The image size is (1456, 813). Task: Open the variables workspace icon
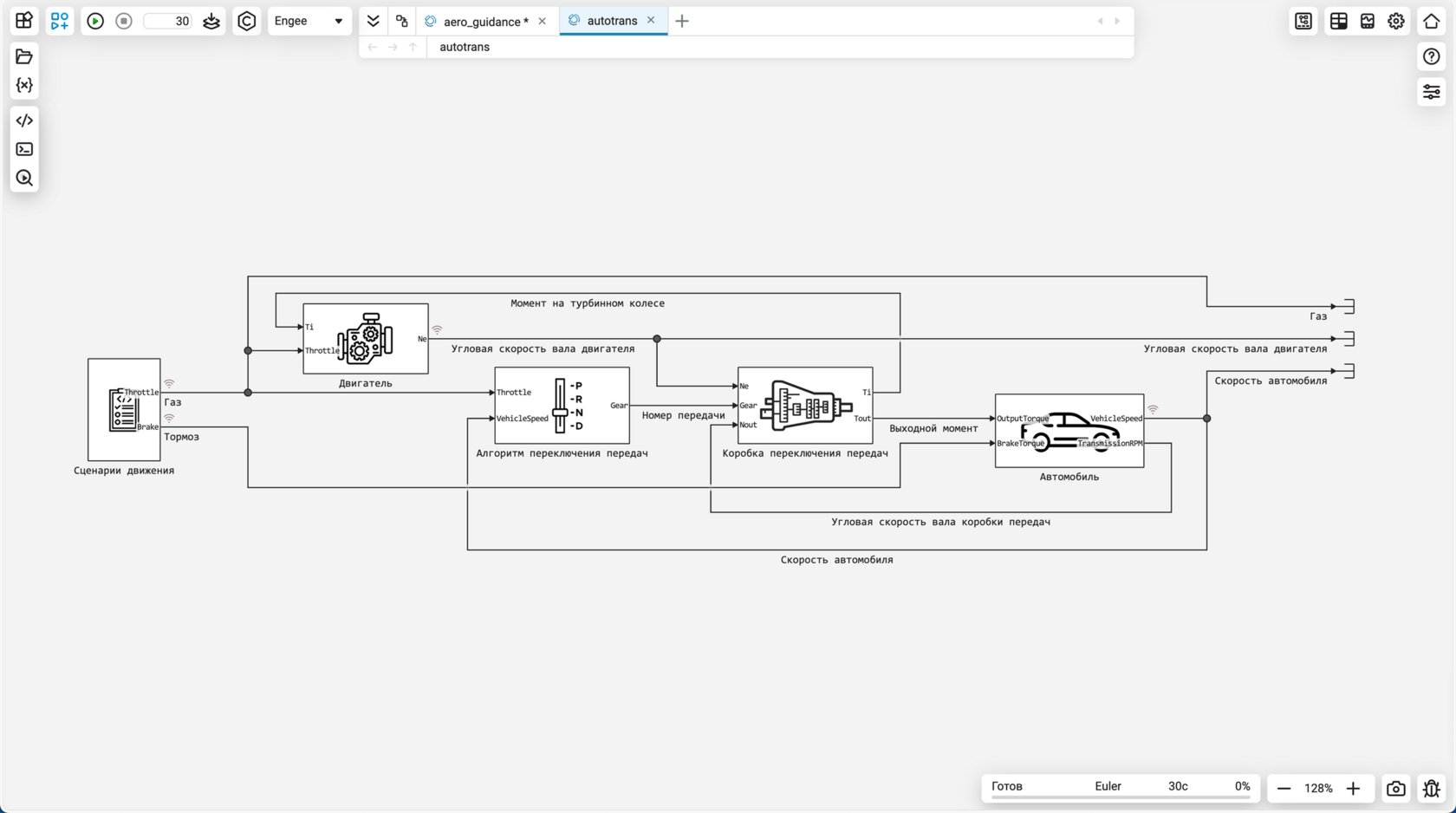click(24, 85)
